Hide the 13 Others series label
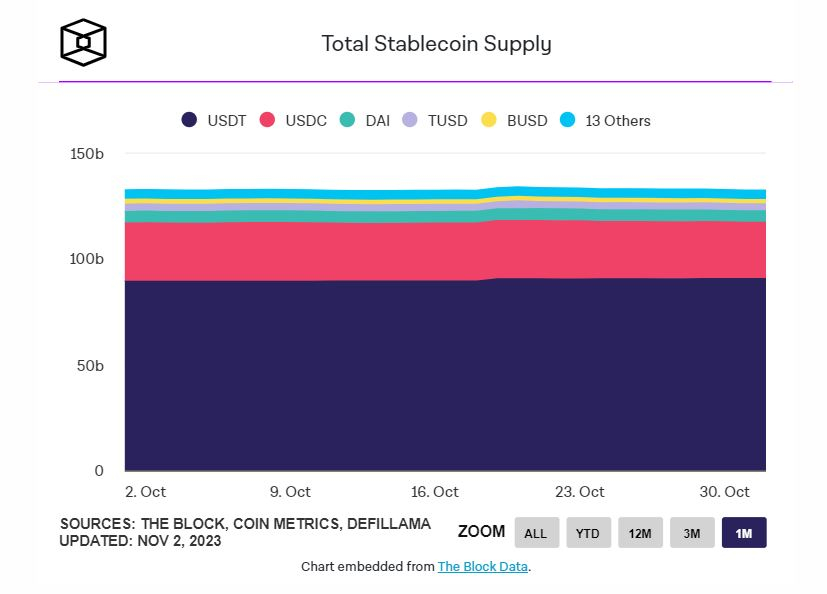 (617, 121)
